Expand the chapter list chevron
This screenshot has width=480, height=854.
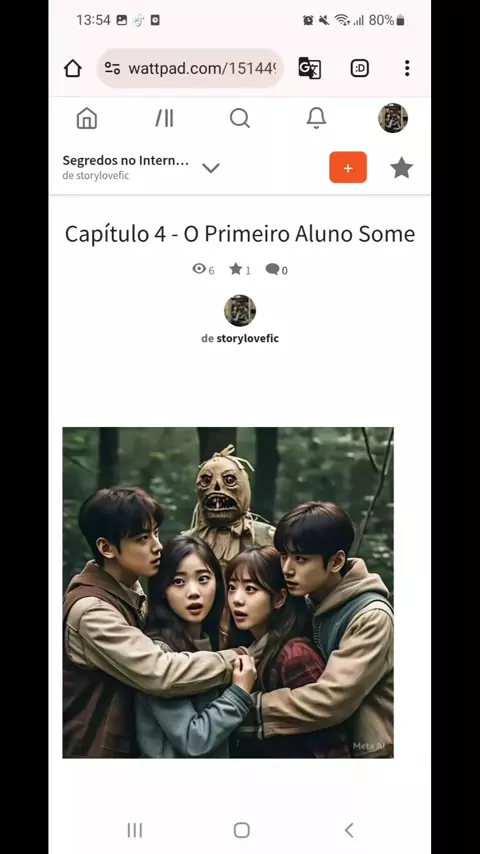click(x=211, y=168)
